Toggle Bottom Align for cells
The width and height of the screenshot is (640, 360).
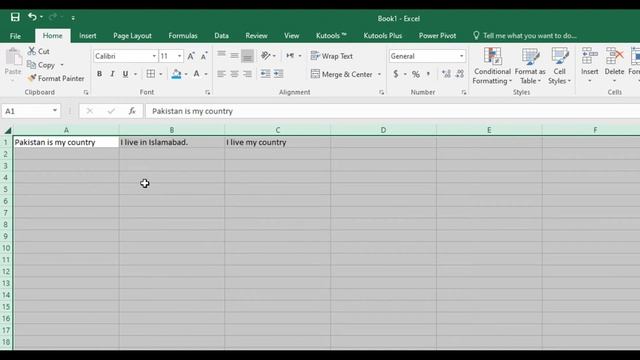click(x=247, y=56)
